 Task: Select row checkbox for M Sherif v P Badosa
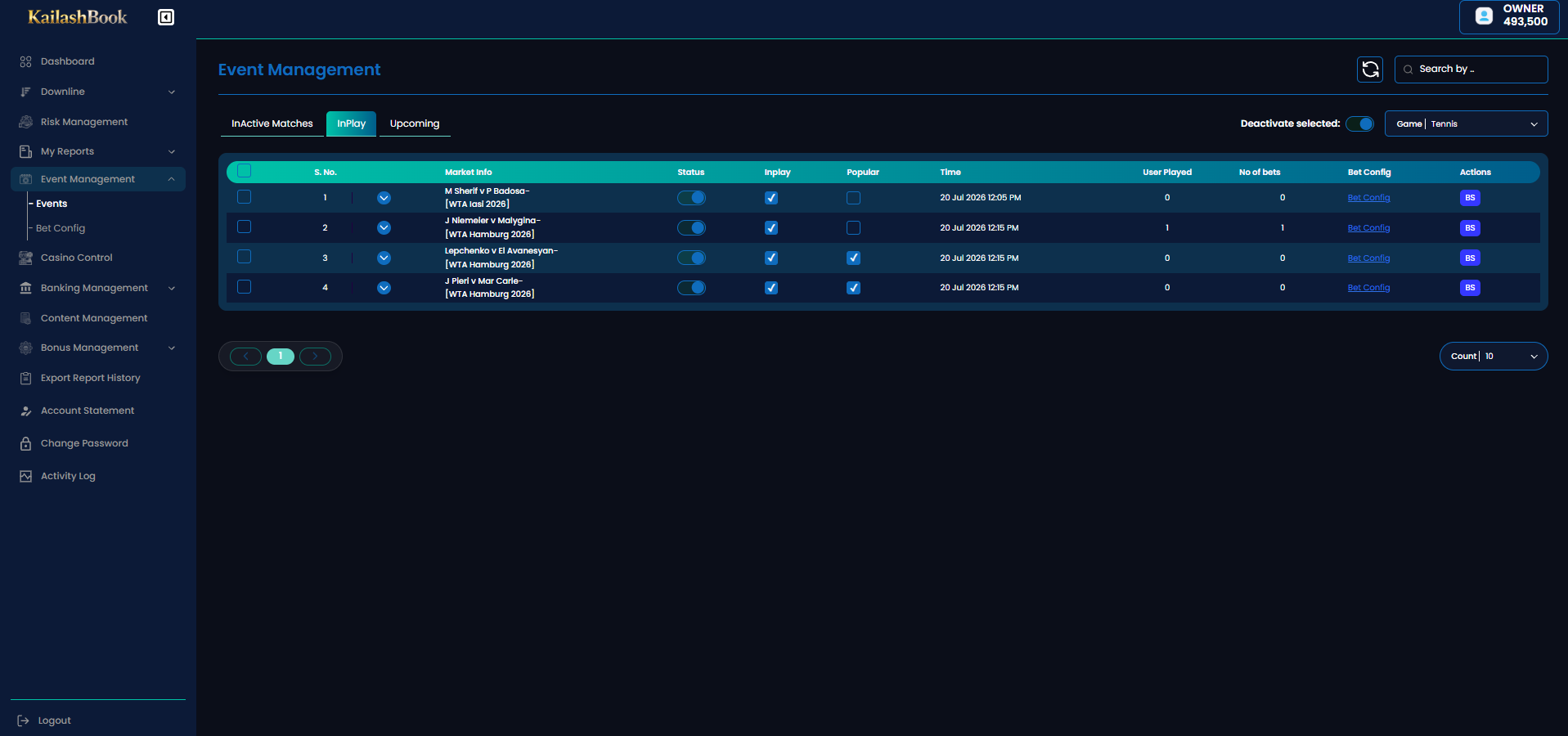244,197
